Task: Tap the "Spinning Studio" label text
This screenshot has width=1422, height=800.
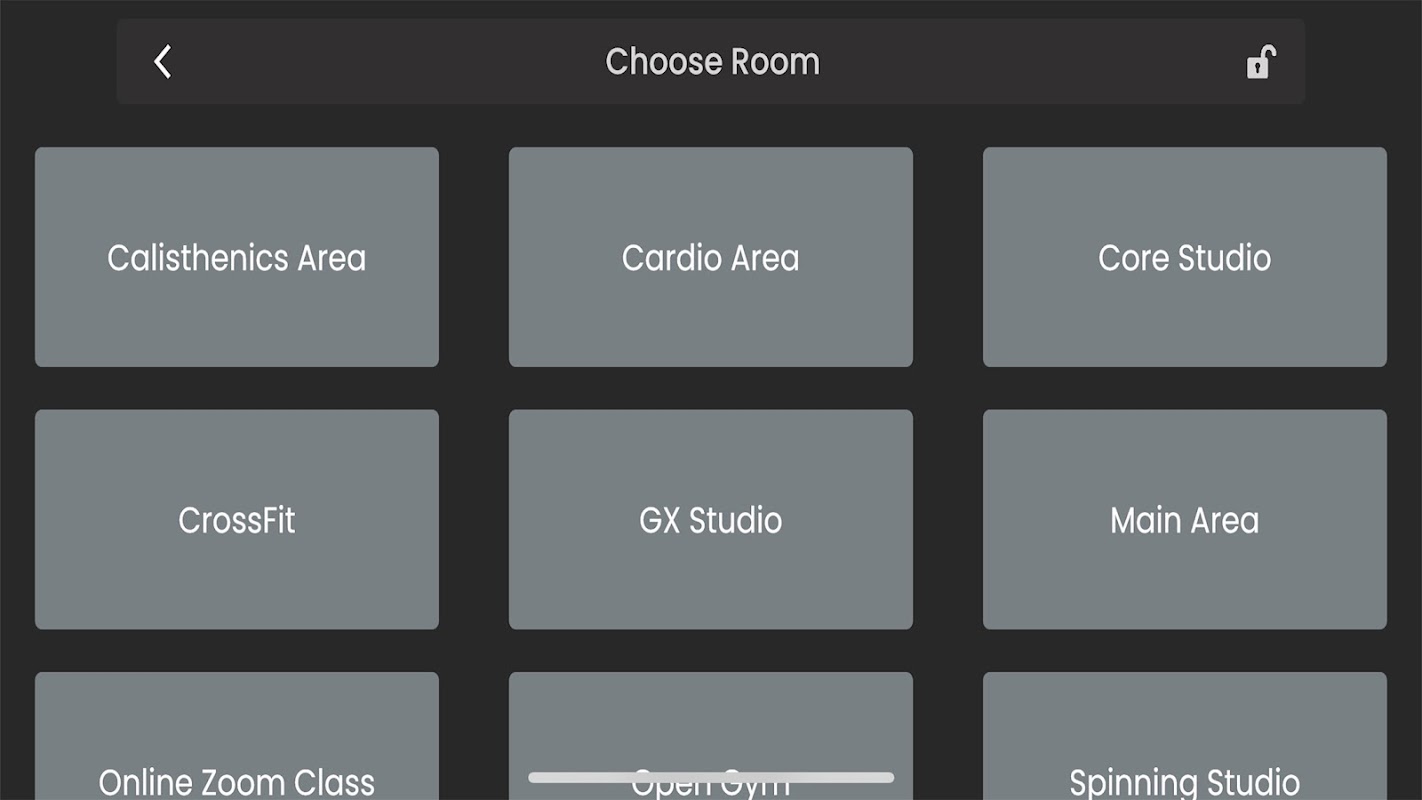Action: pyautogui.click(x=1184, y=781)
